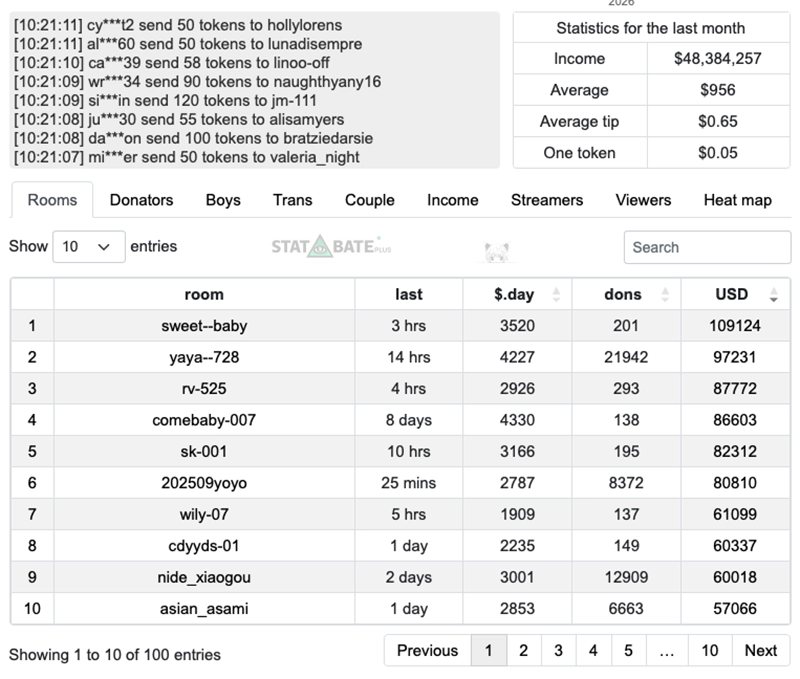The image size is (800, 679).
Task: Open the Couple tab
Action: 370,200
